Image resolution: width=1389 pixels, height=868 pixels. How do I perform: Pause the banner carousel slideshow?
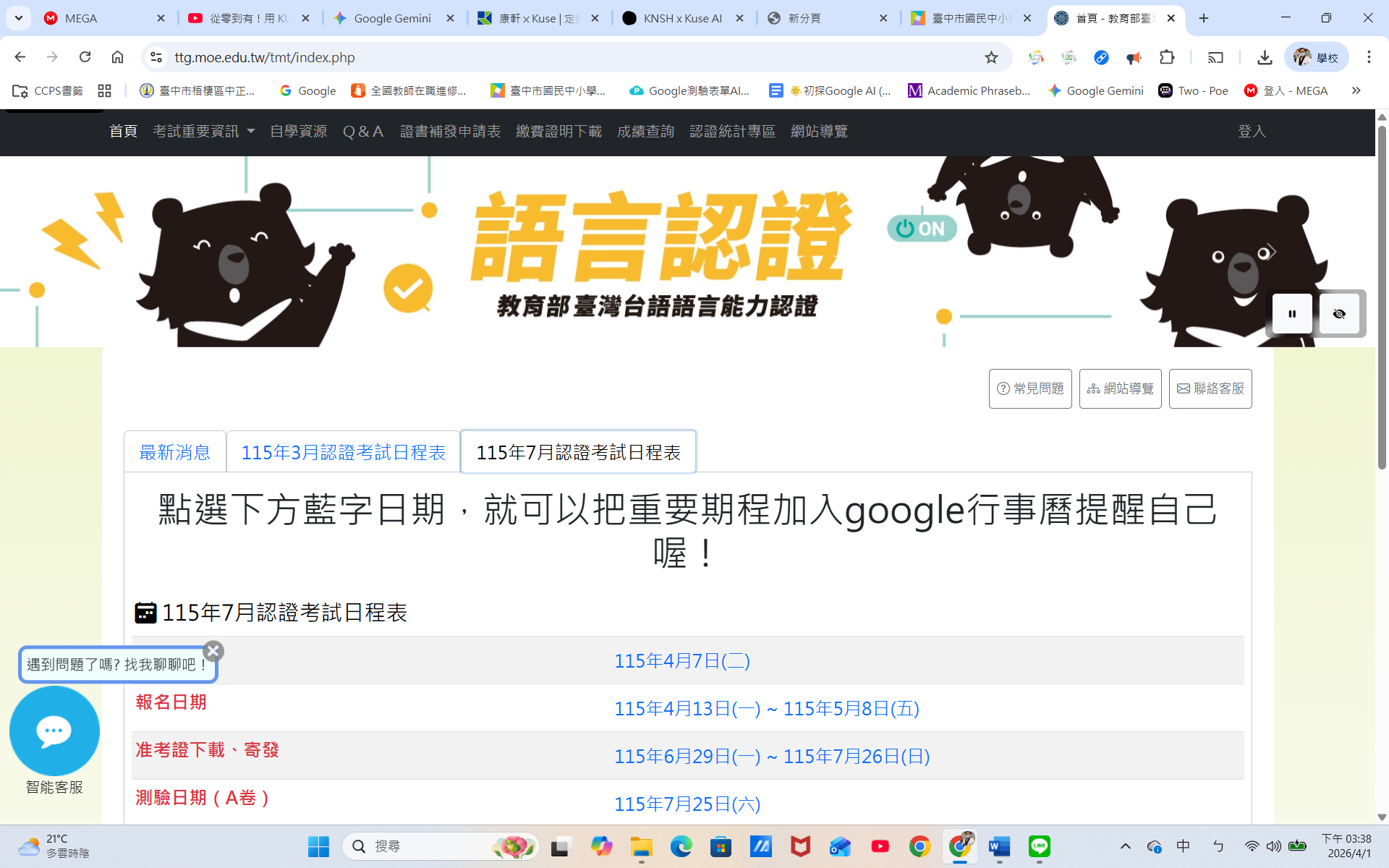(1291, 314)
